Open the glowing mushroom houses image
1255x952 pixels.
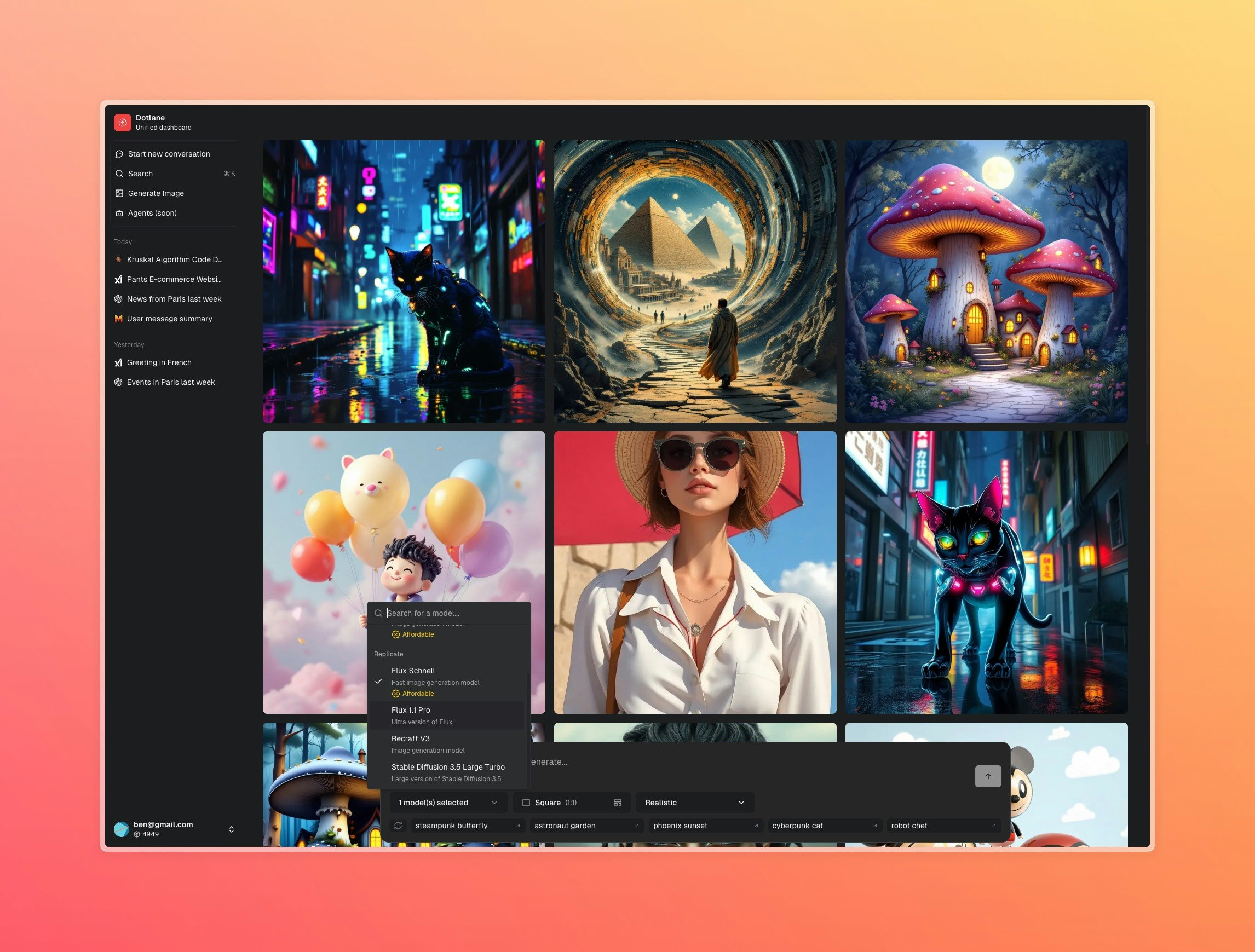pyautogui.click(x=986, y=281)
